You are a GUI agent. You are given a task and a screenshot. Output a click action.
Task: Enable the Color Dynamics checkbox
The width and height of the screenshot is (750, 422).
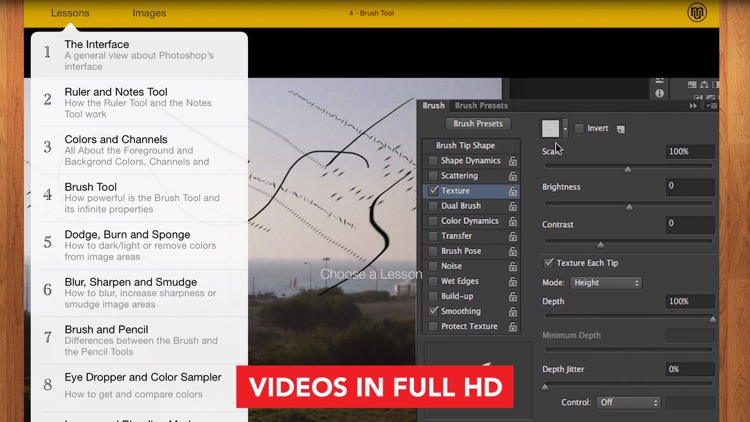433,221
